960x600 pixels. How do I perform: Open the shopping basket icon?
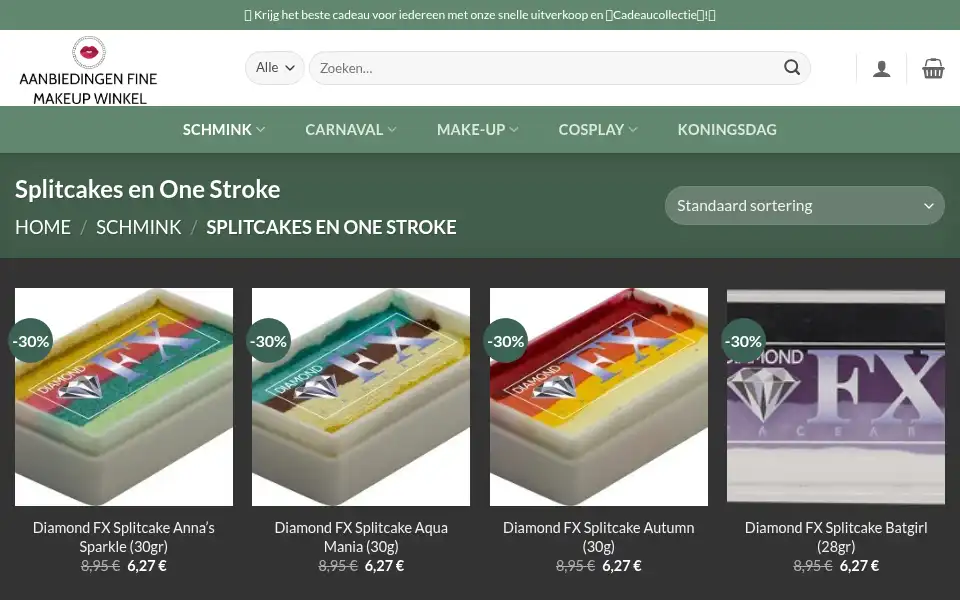[x=933, y=68]
